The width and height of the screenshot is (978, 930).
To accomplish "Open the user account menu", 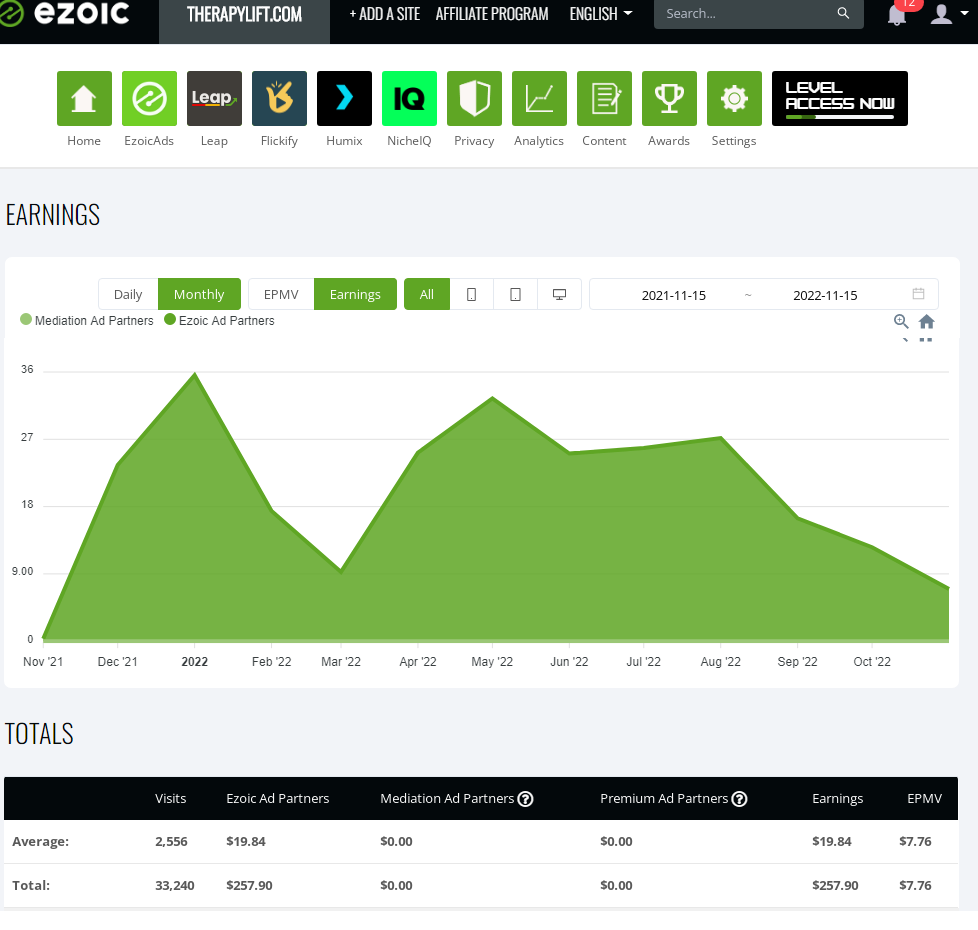I will click(x=949, y=13).
